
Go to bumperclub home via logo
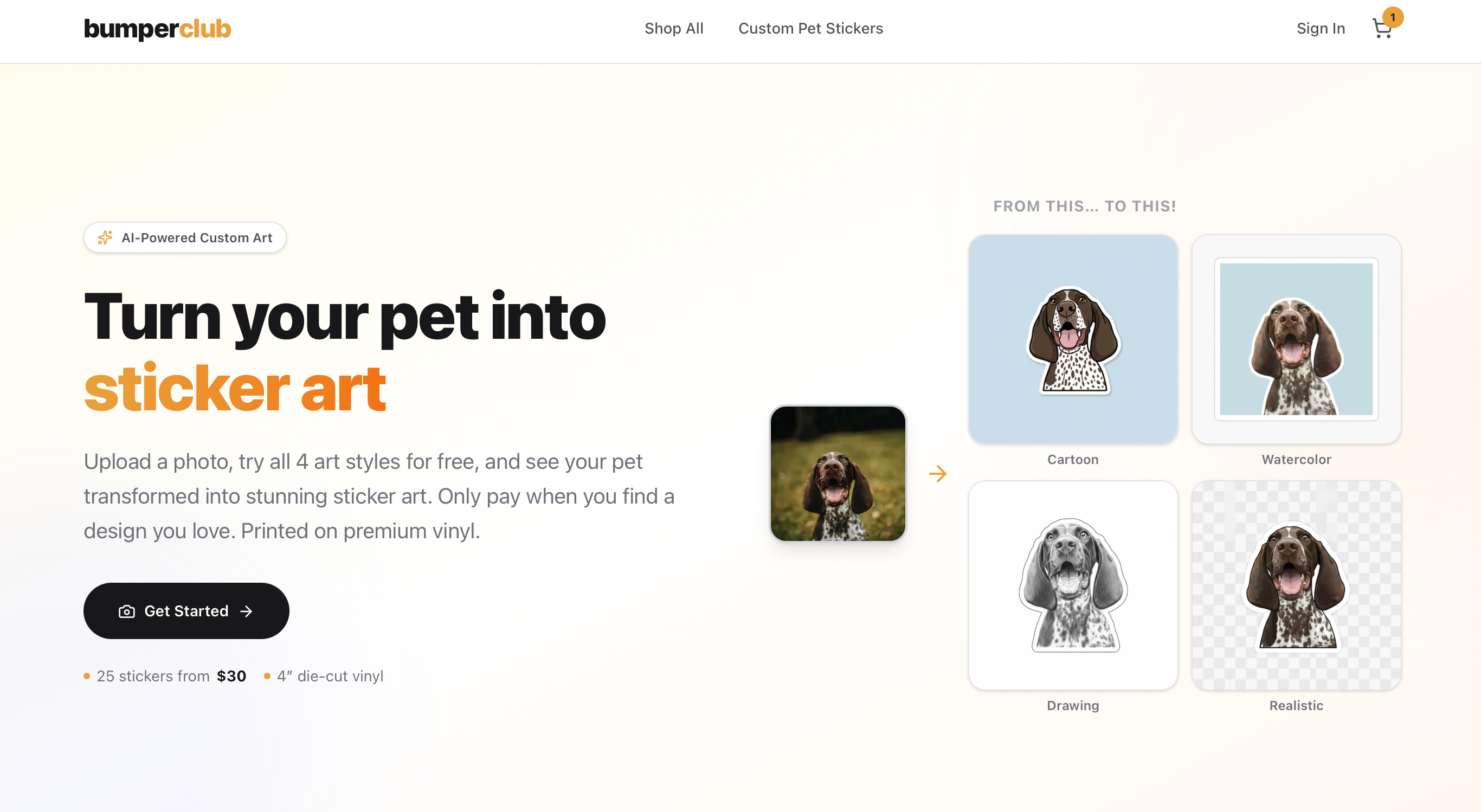[158, 29]
